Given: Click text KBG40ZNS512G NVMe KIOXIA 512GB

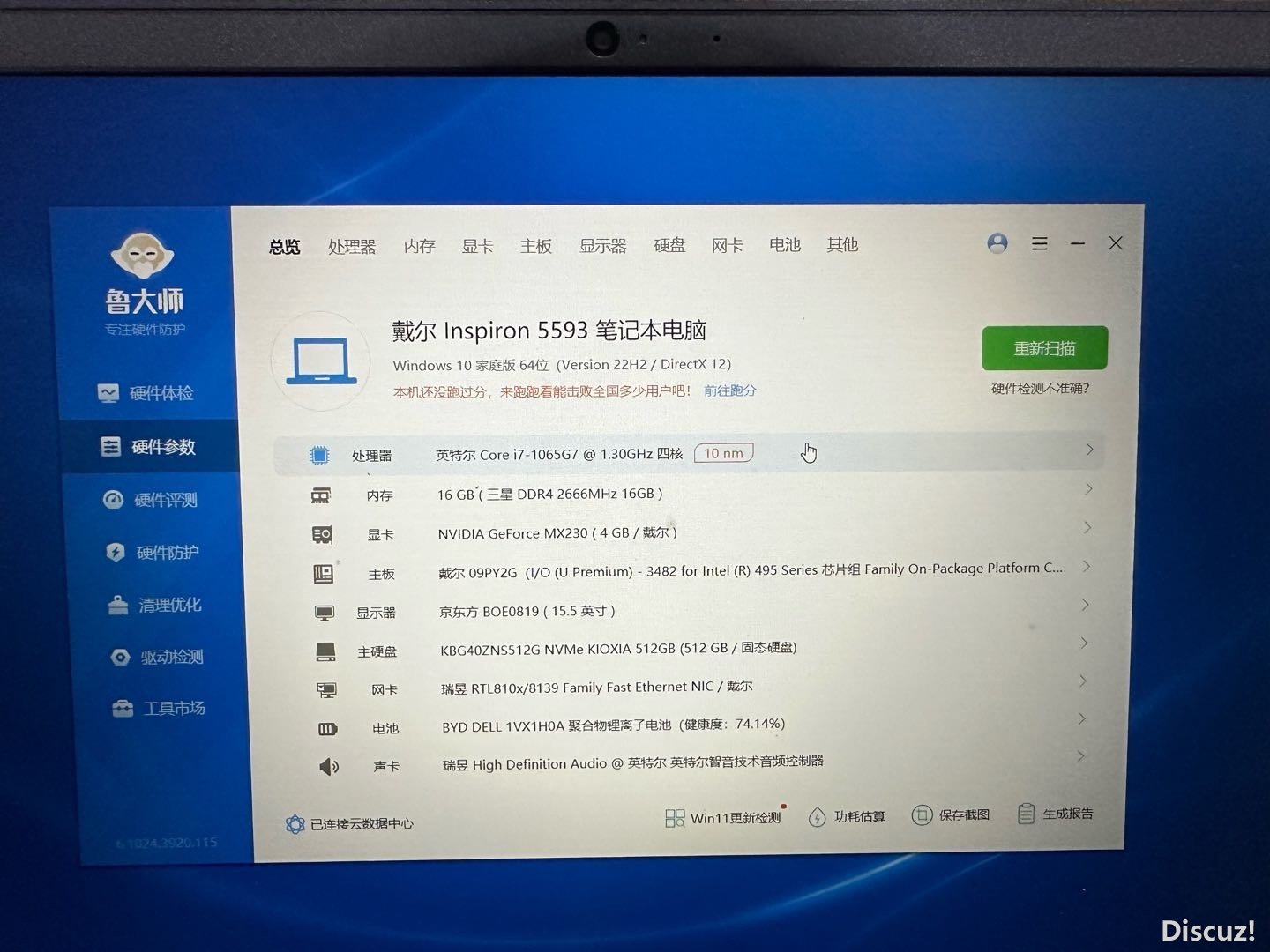Looking at the screenshot, I should click(557, 650).
